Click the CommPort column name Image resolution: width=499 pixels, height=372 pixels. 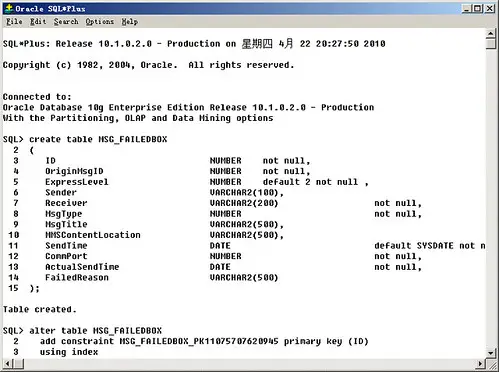click(66, 256)
